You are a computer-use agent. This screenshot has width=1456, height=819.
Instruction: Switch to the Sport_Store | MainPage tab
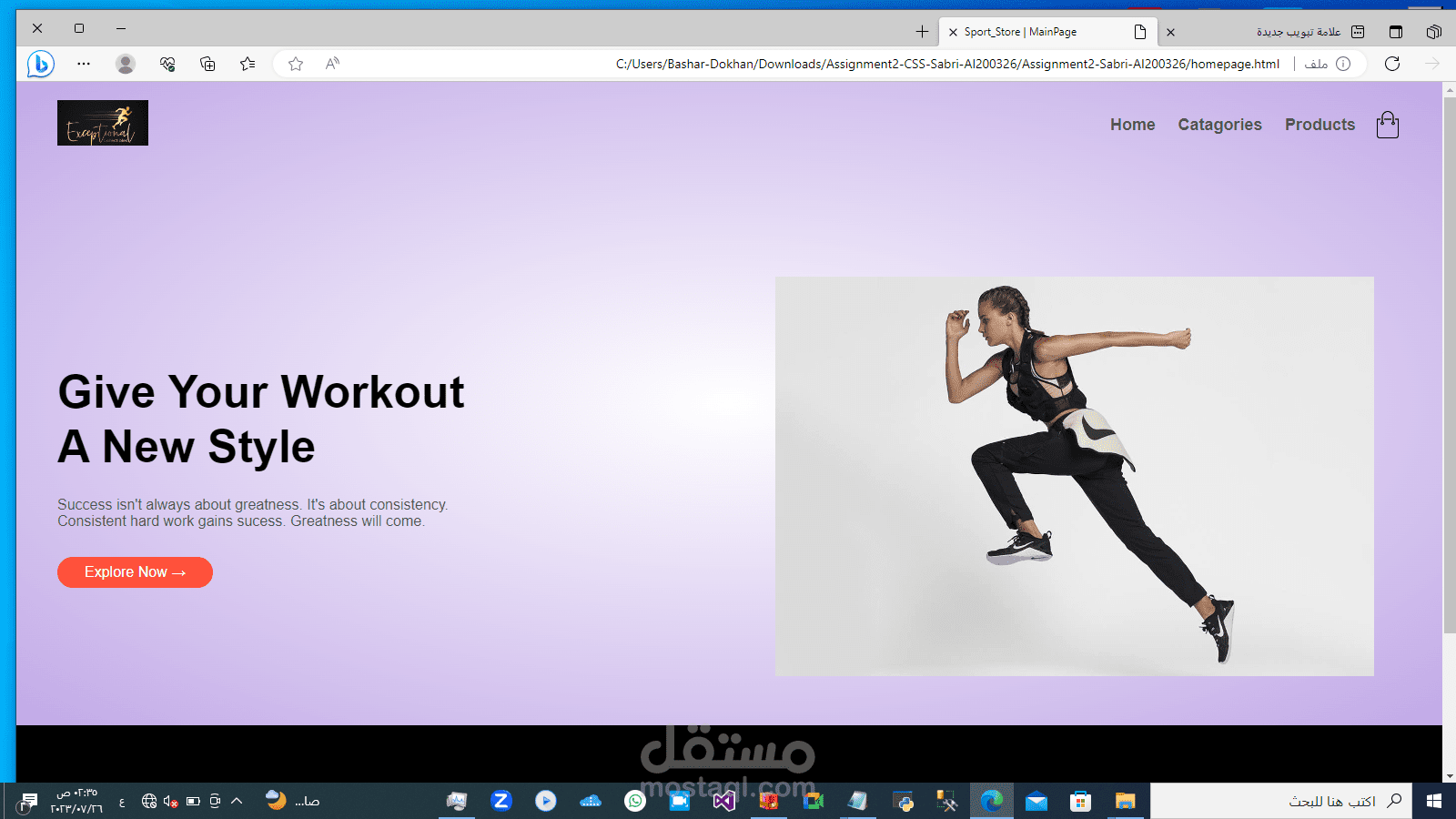(1048, 32)
